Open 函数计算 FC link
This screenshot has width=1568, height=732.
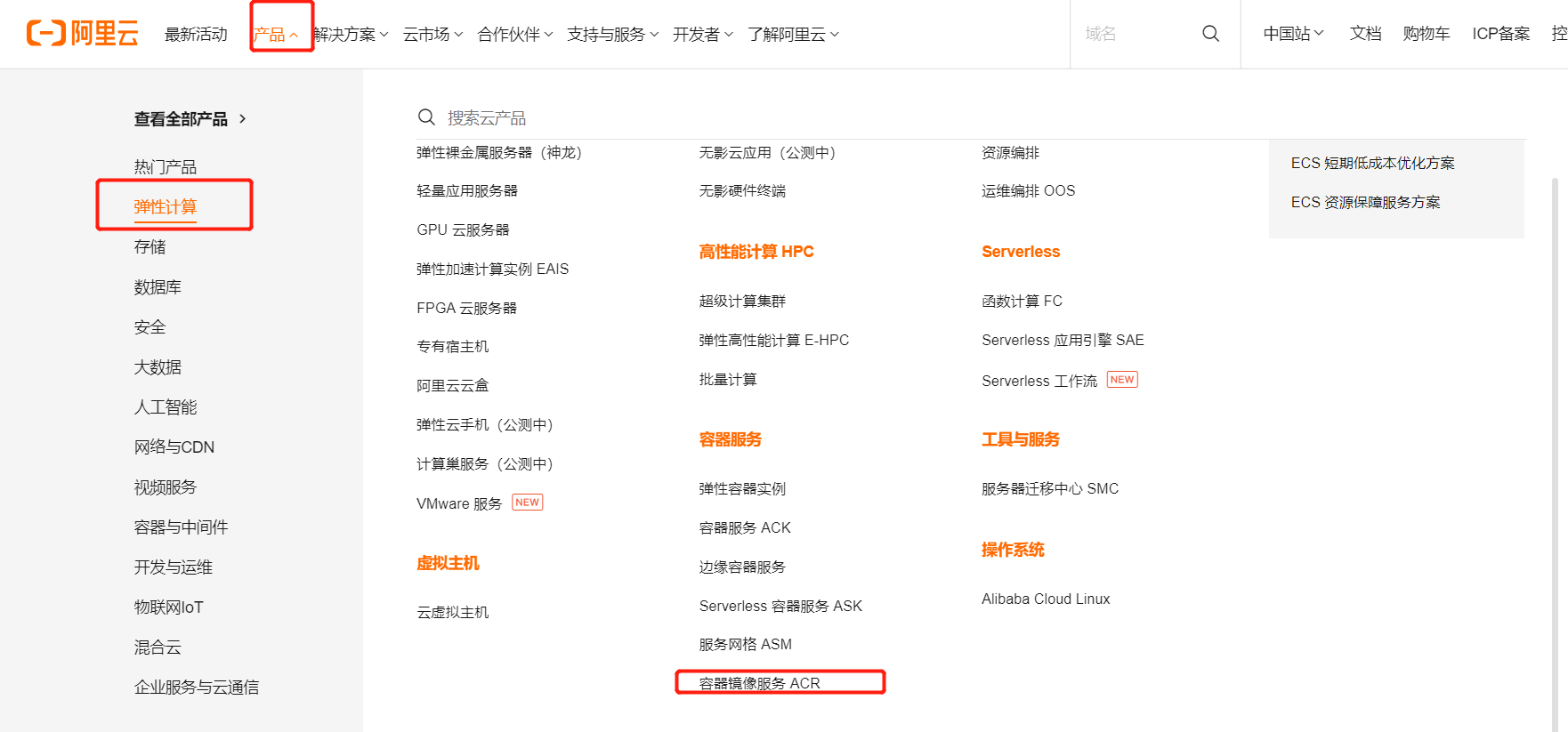point(1022,301)
